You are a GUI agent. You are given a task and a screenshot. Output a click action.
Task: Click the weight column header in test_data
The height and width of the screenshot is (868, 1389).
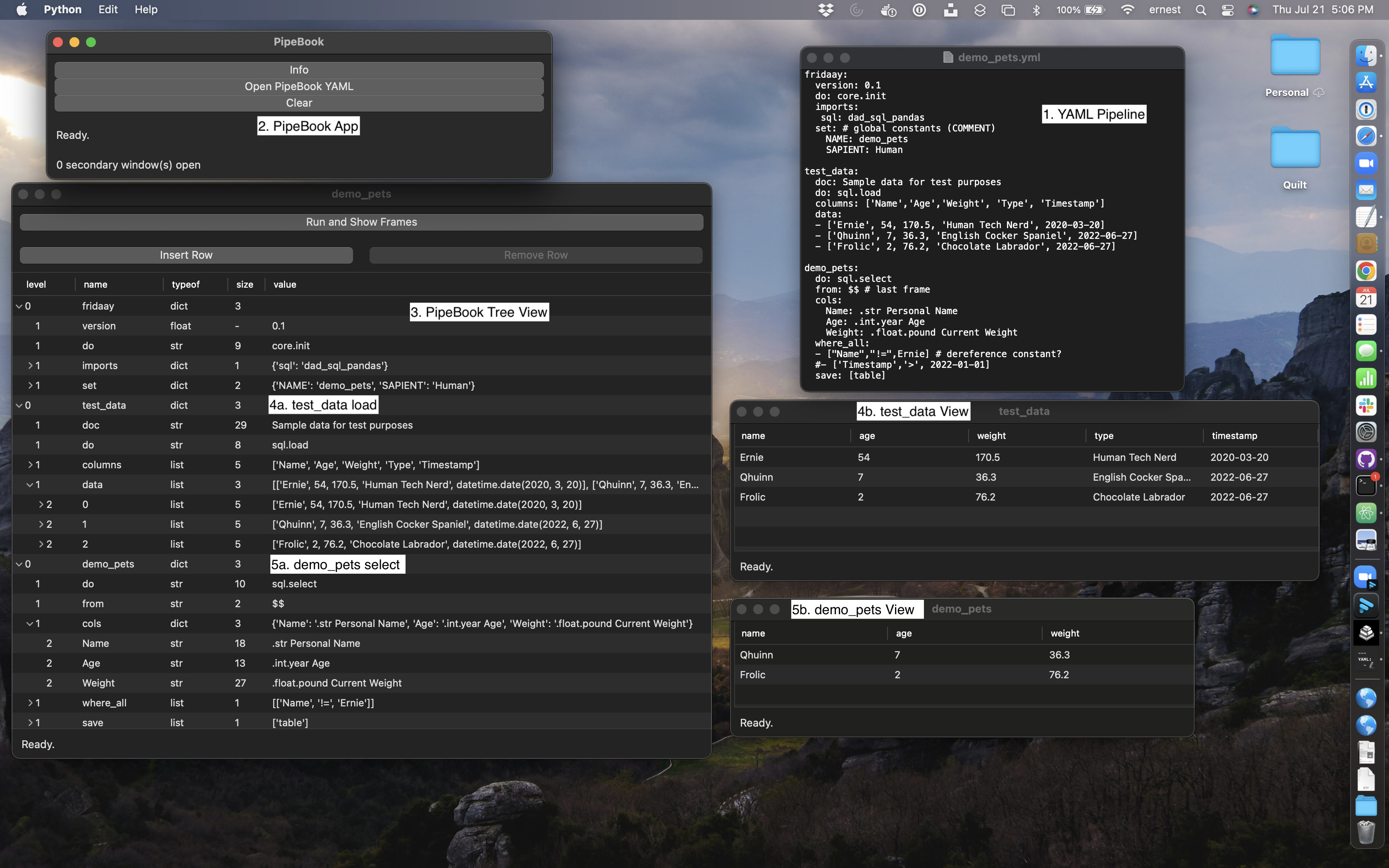coord(991,436)
